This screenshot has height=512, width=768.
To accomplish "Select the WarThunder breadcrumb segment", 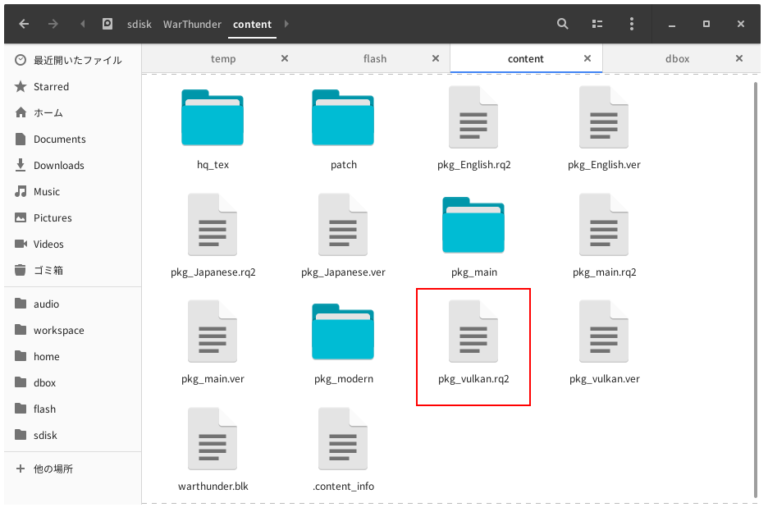I will [x=192, y=24].
